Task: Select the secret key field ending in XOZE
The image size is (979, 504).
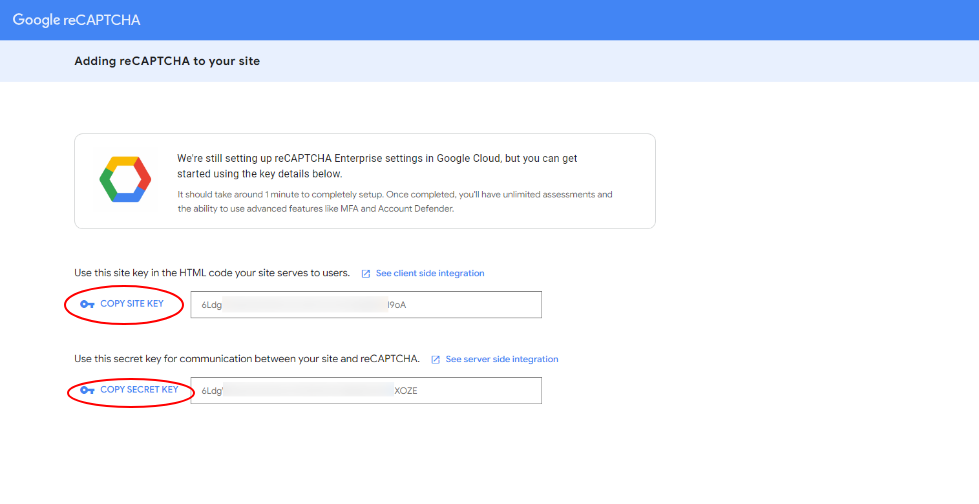Action: 366,390
